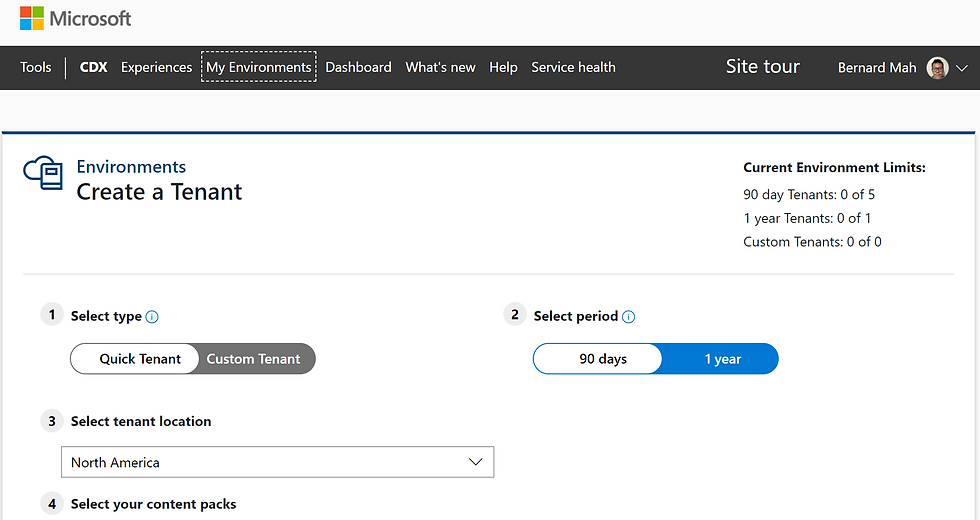Click '90 day Tenants: 0 of 5' text
Image resolution: width=980 pixels, height=520 pixels.
click(809, 194)
